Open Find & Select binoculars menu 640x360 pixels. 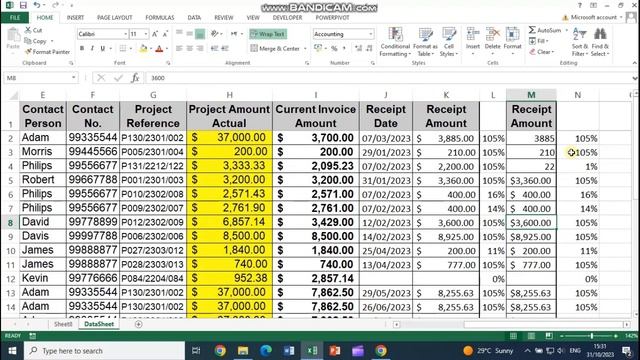pyautogui.click(x=600, y=42)
